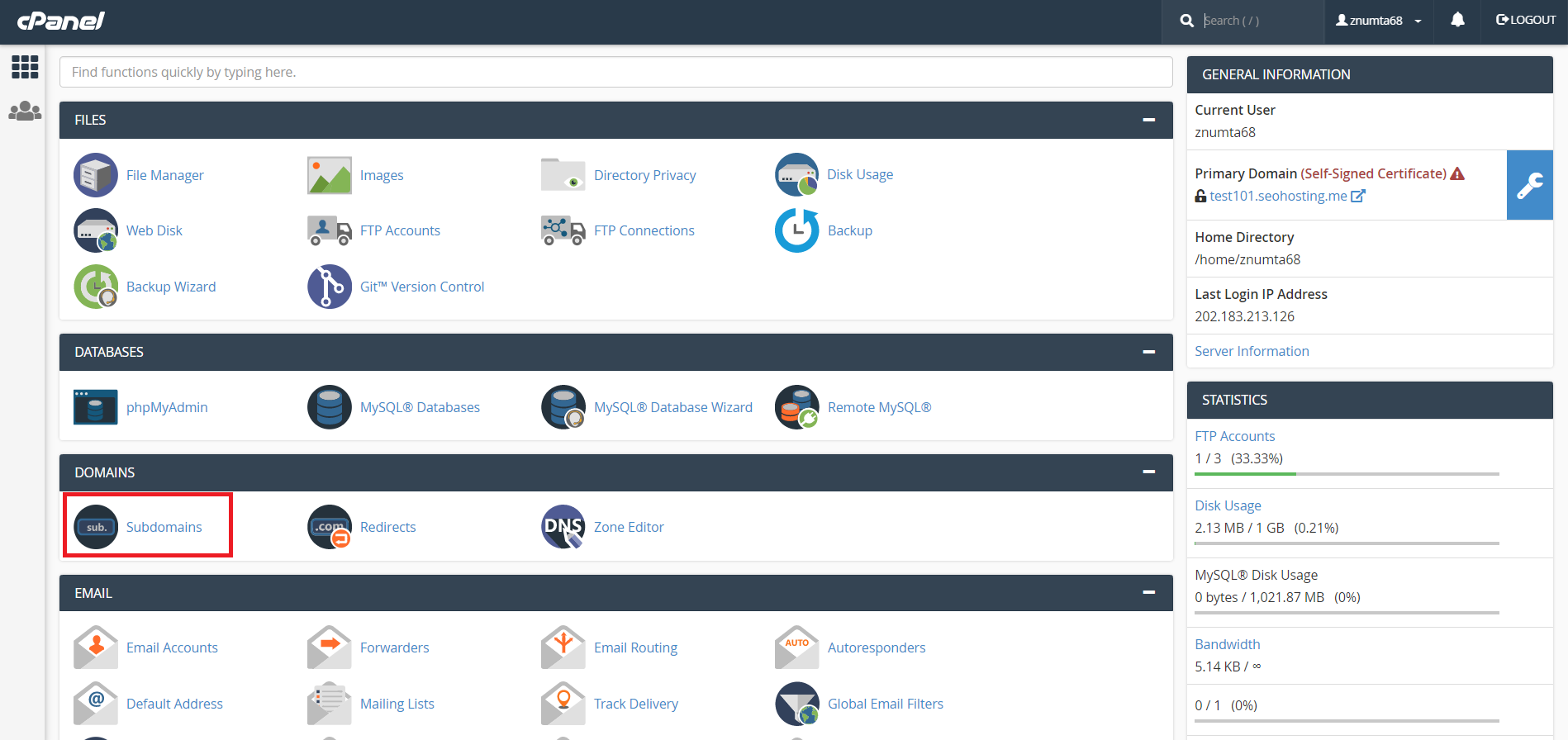This screenshot has width=1568, height=740.
Task: Click the LOGOUT button
Action: tap(1526, 20)
